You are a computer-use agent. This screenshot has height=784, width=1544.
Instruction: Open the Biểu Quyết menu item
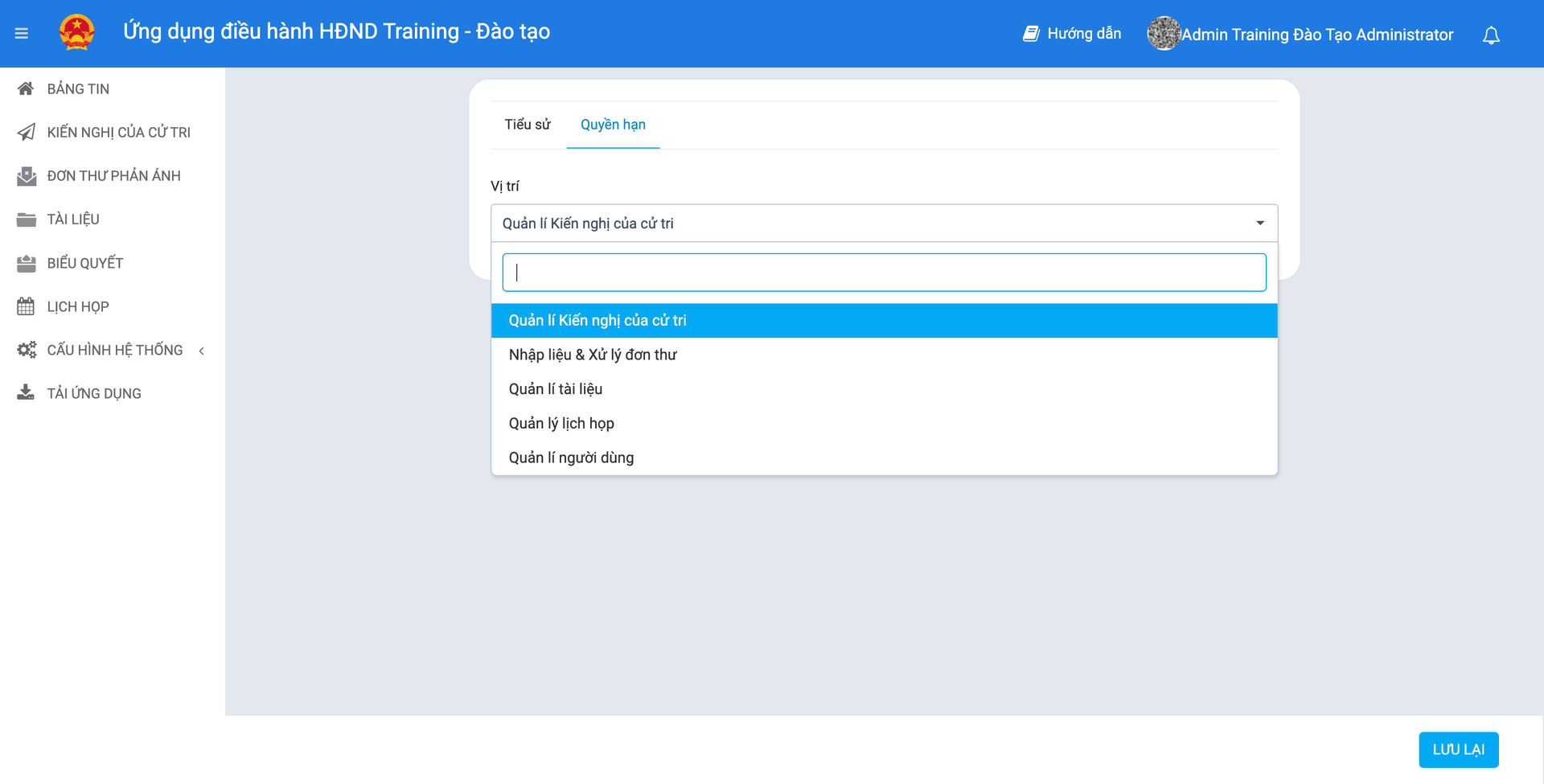click(84, 263)
